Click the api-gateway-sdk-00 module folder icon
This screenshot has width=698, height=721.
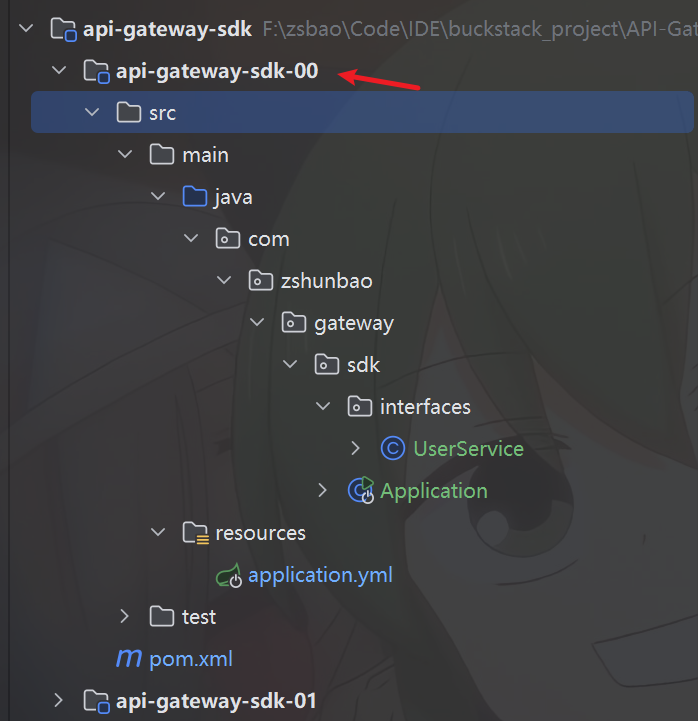tap(96, 71)
